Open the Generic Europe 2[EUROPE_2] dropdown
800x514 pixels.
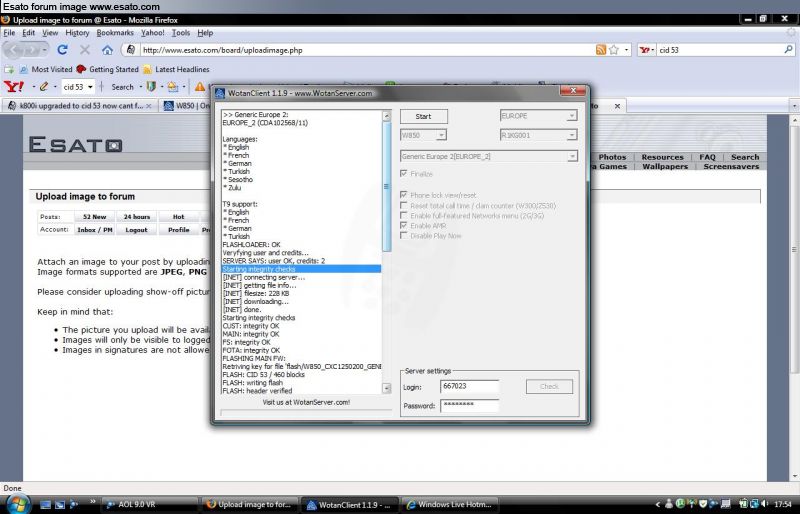coord(489,156)
